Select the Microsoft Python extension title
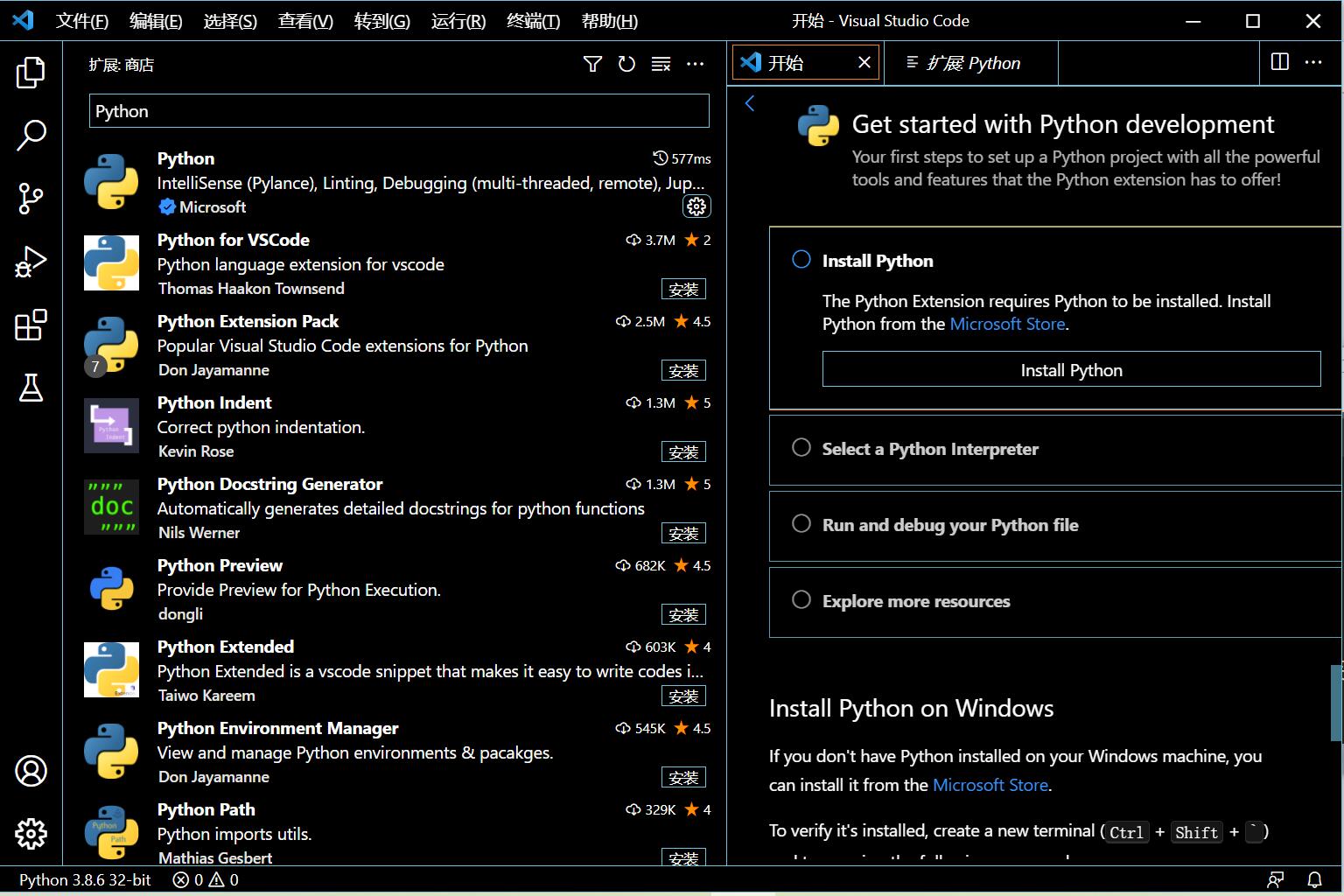 185,158
